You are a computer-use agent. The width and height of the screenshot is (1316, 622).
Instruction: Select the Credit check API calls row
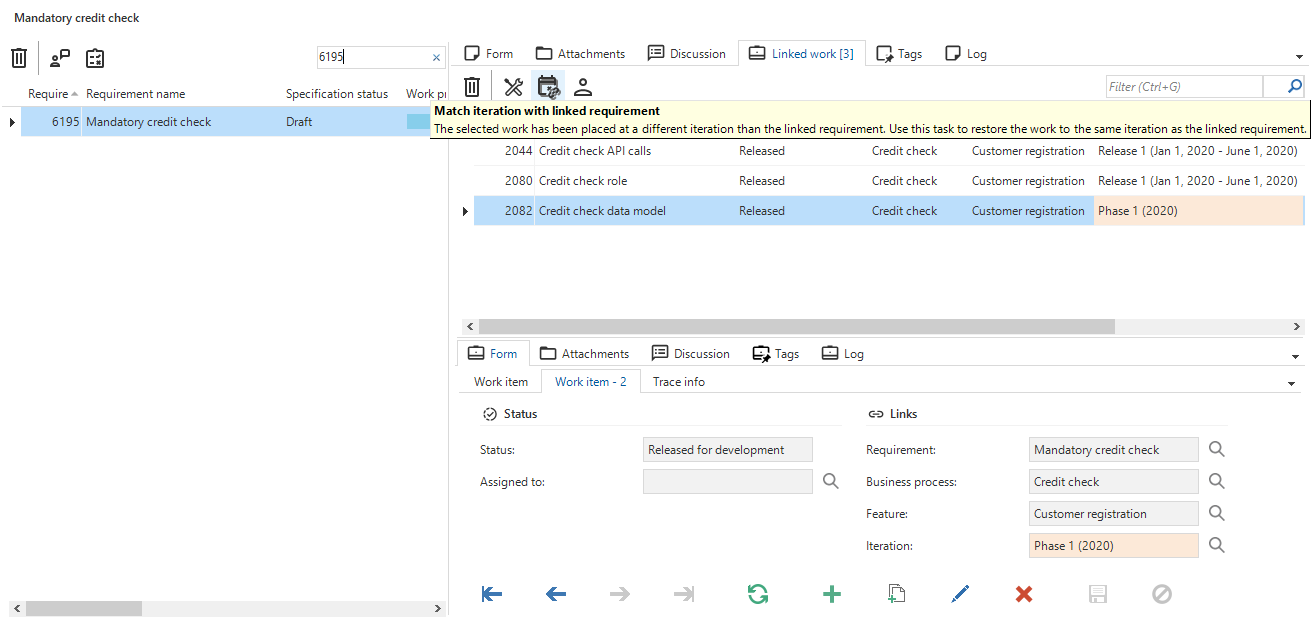(x=594, y=151)
